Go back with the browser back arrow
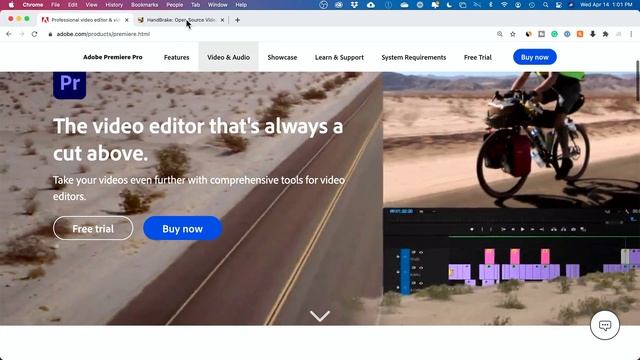Screen dimensions: 640x360 (x=9, y=34)
